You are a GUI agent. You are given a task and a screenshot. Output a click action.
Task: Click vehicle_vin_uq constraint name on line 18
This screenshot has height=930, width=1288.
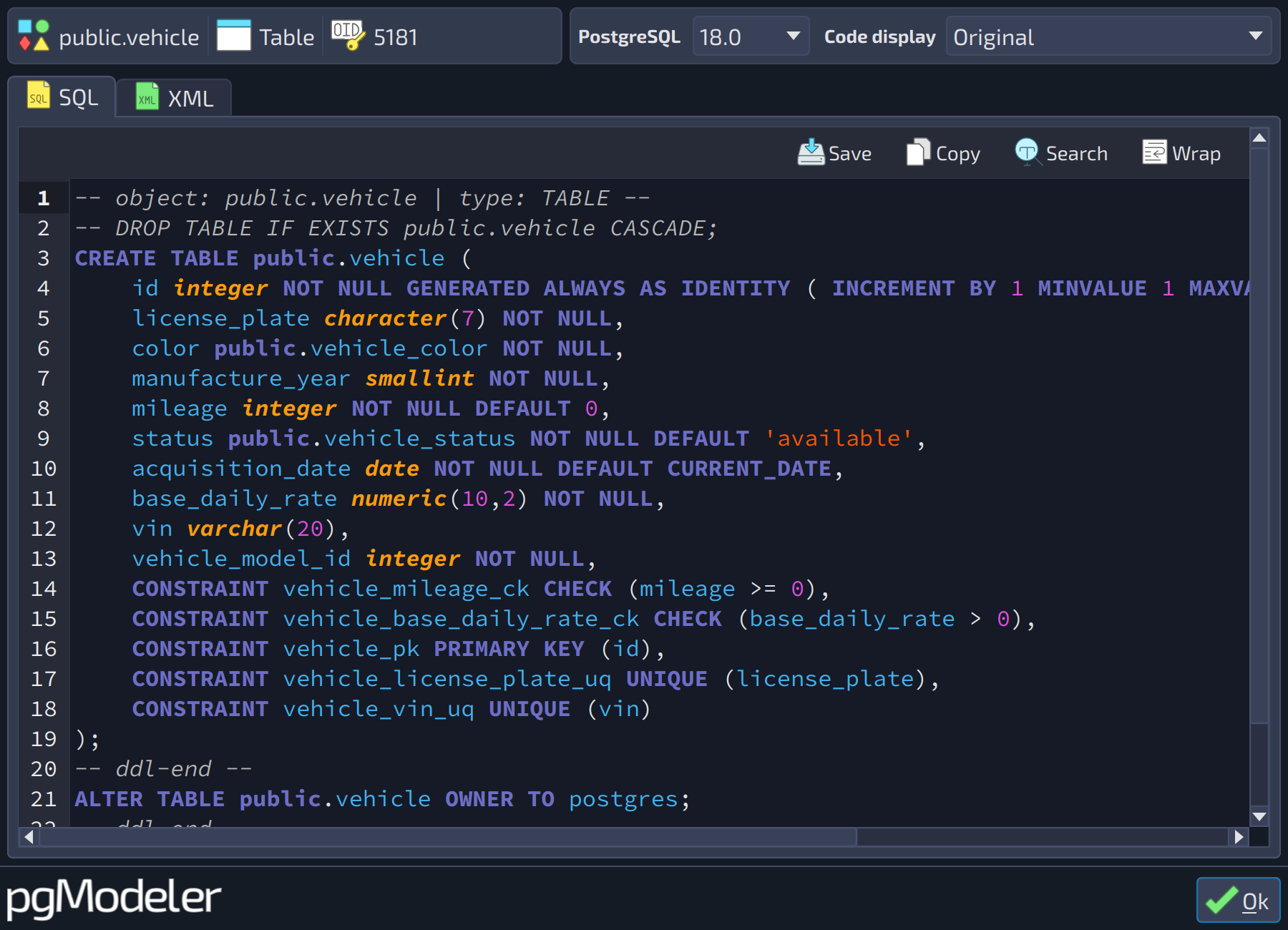coord(379,709)
